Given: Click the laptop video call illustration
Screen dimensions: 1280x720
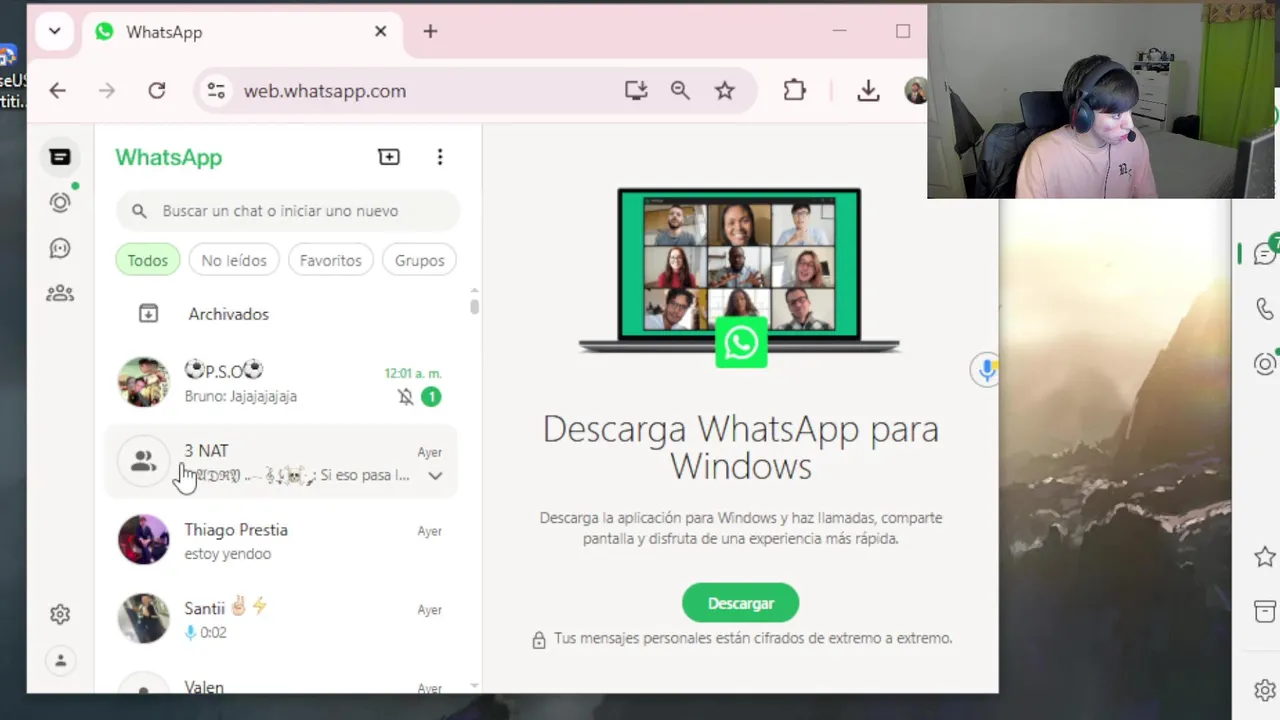Looking at the screenshot, I should 739,270.
